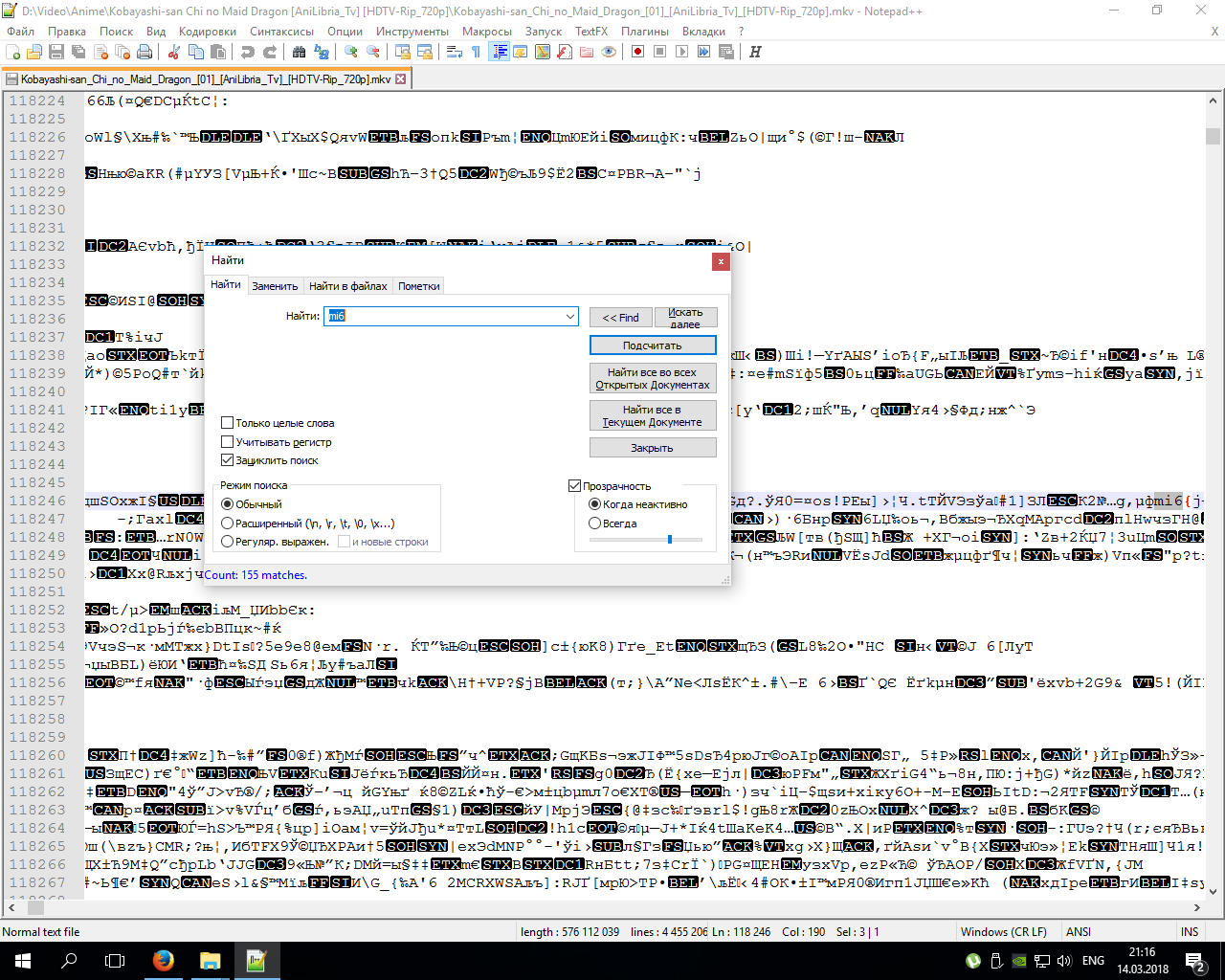Enable 'Учитывать регистр' checkbox

pos(276,442)
